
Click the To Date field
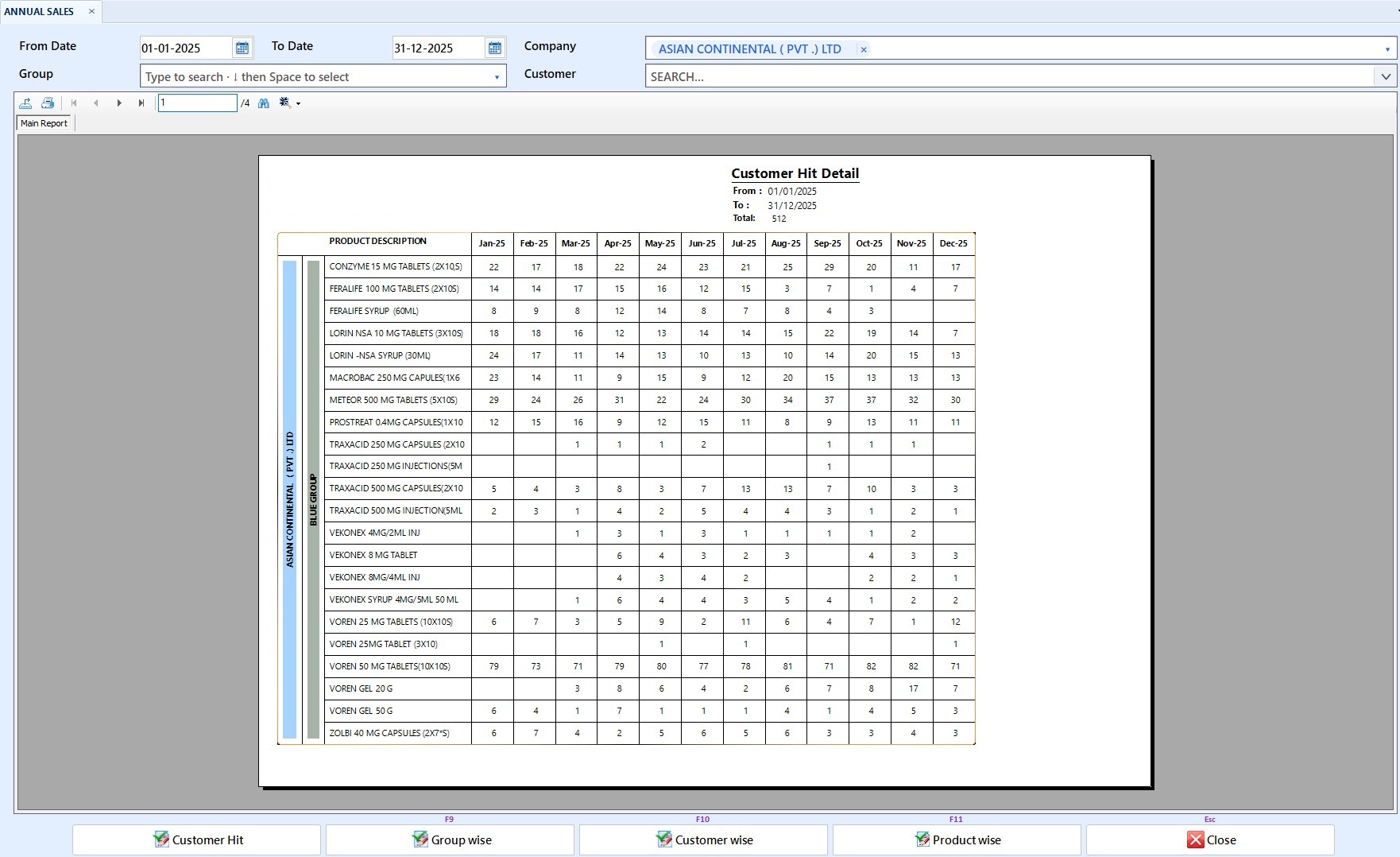[439, 48]
